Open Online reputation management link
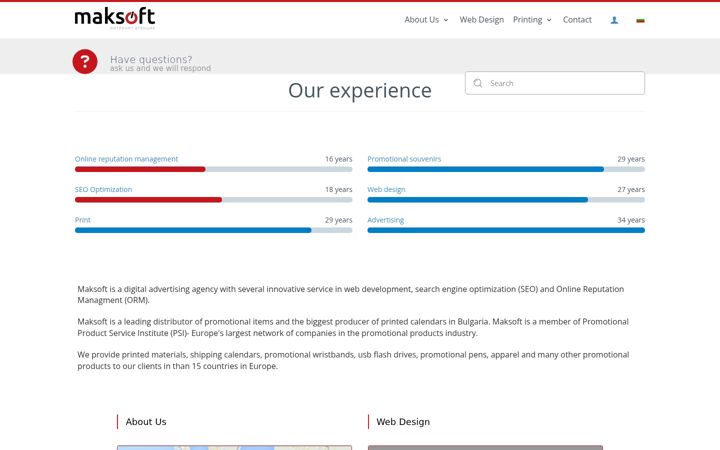 click(x=126, y=159)
